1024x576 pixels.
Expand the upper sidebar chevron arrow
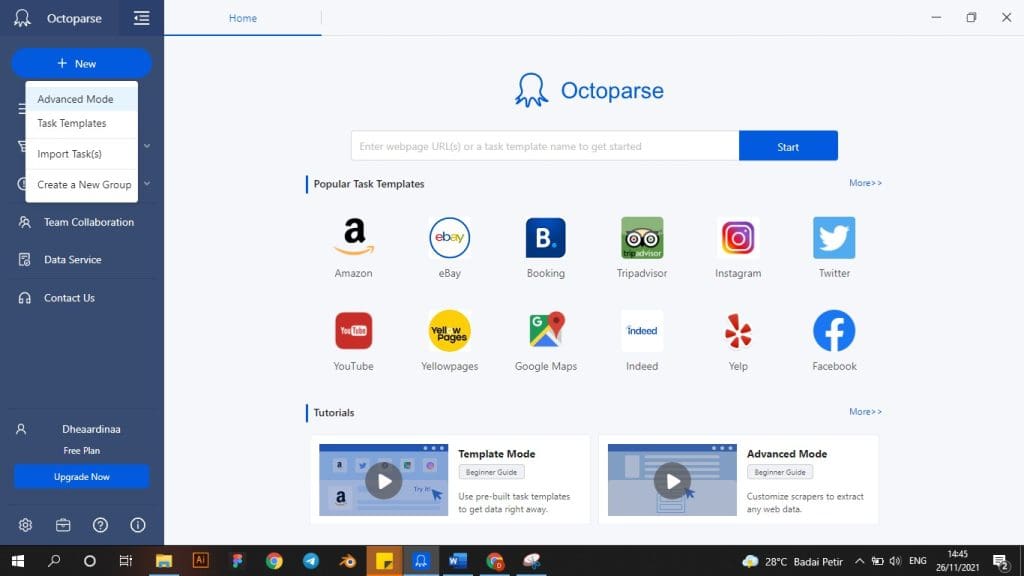147,146
